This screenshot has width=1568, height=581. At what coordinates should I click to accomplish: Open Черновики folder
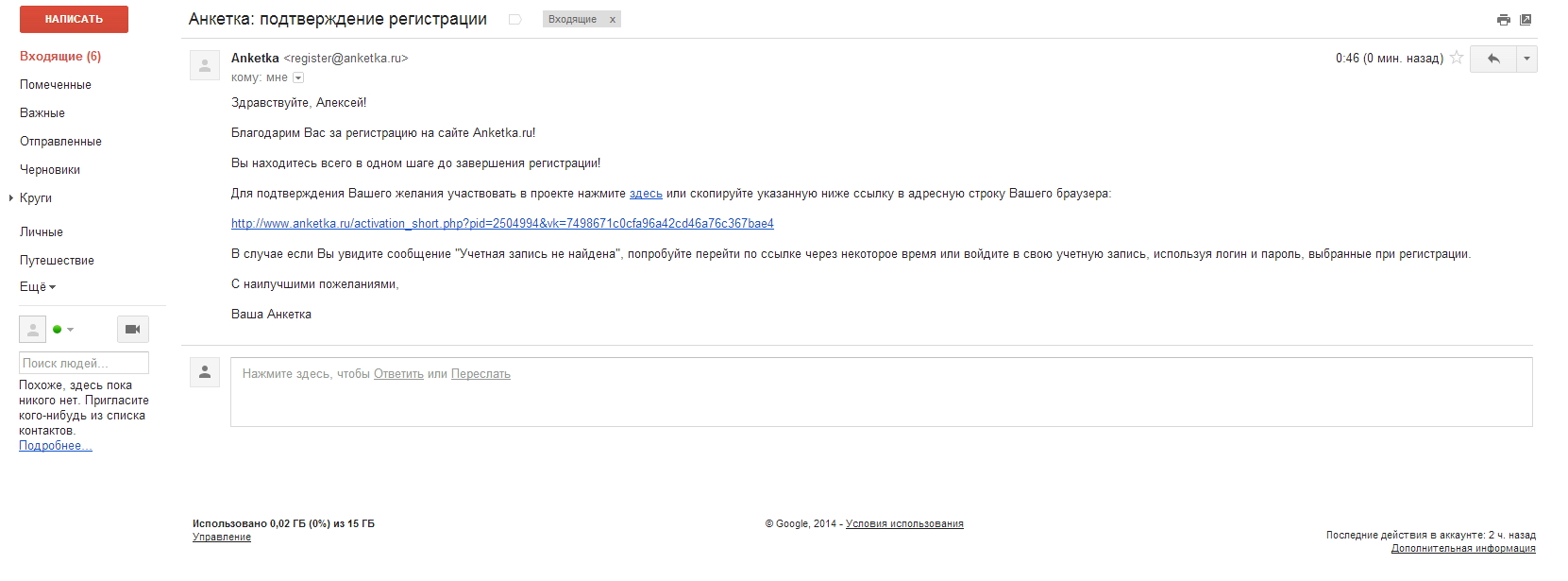tap(50, 170)
